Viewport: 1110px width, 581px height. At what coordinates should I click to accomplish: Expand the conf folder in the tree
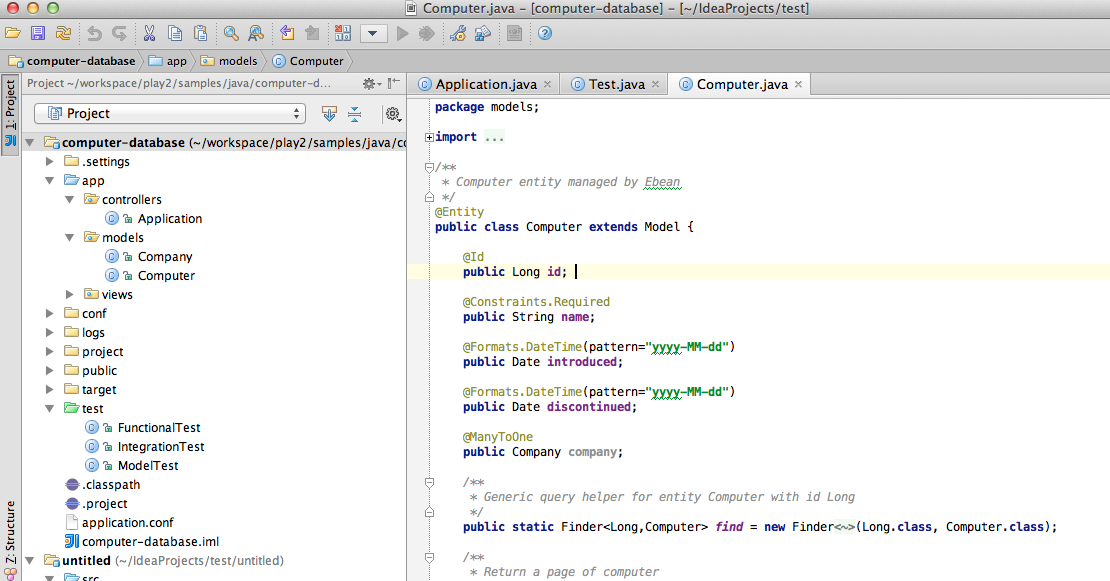tap(50, 313)
